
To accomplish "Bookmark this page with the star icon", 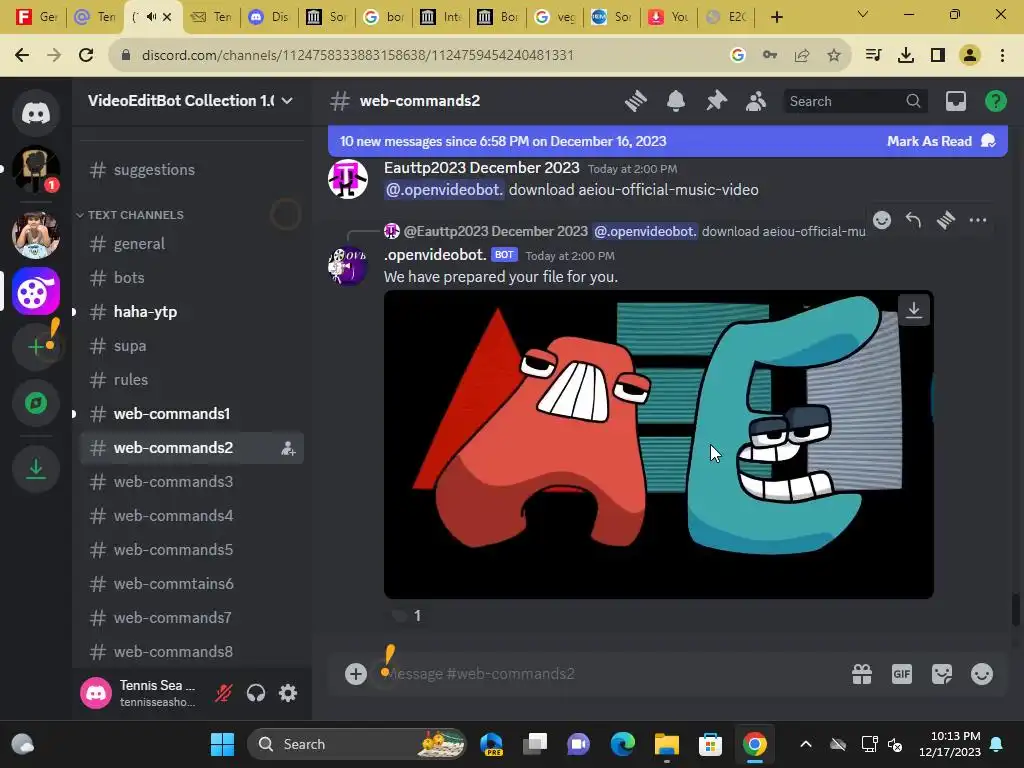I will pyautogui.click(x=834, y=55).
